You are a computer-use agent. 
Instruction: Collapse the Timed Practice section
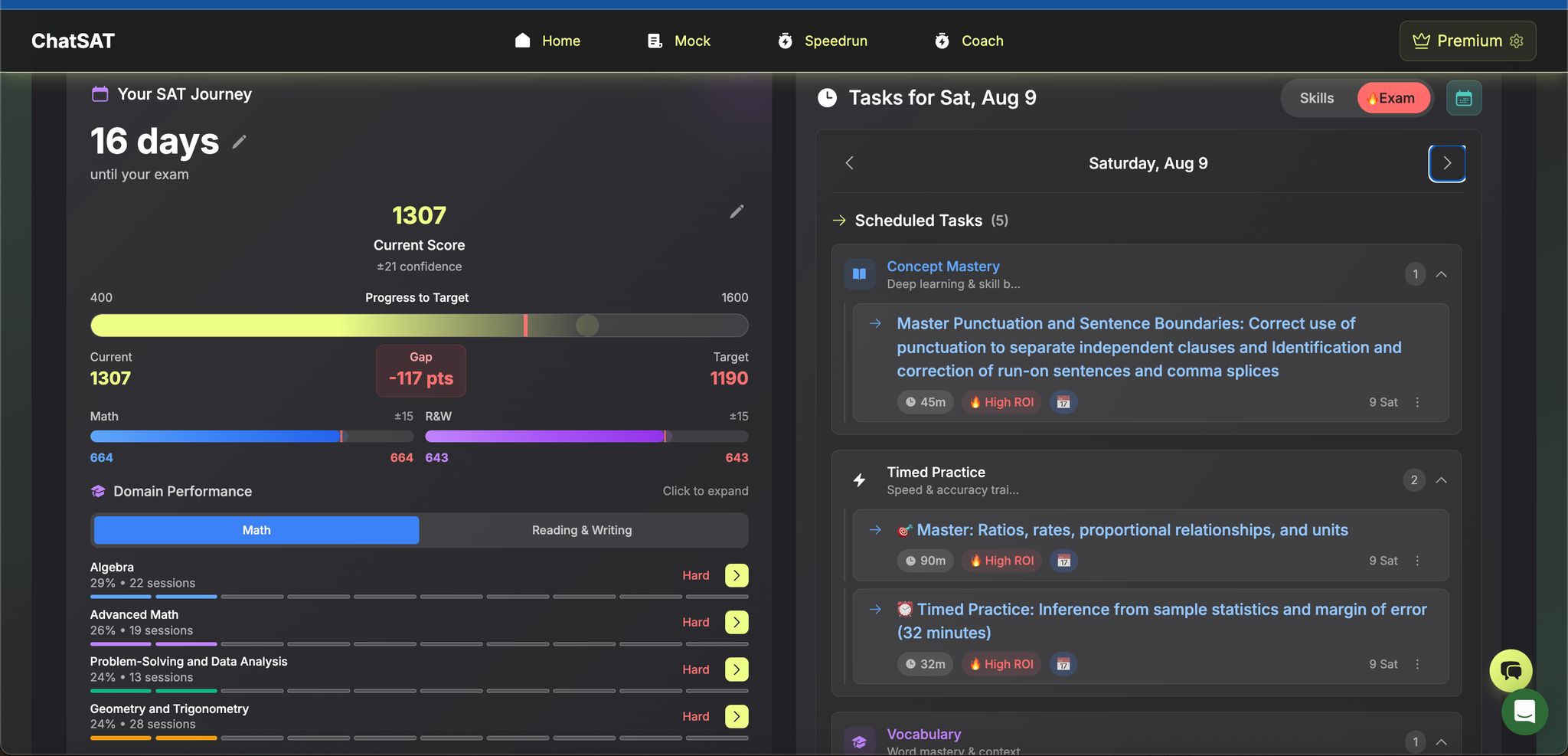(1441, 480)
